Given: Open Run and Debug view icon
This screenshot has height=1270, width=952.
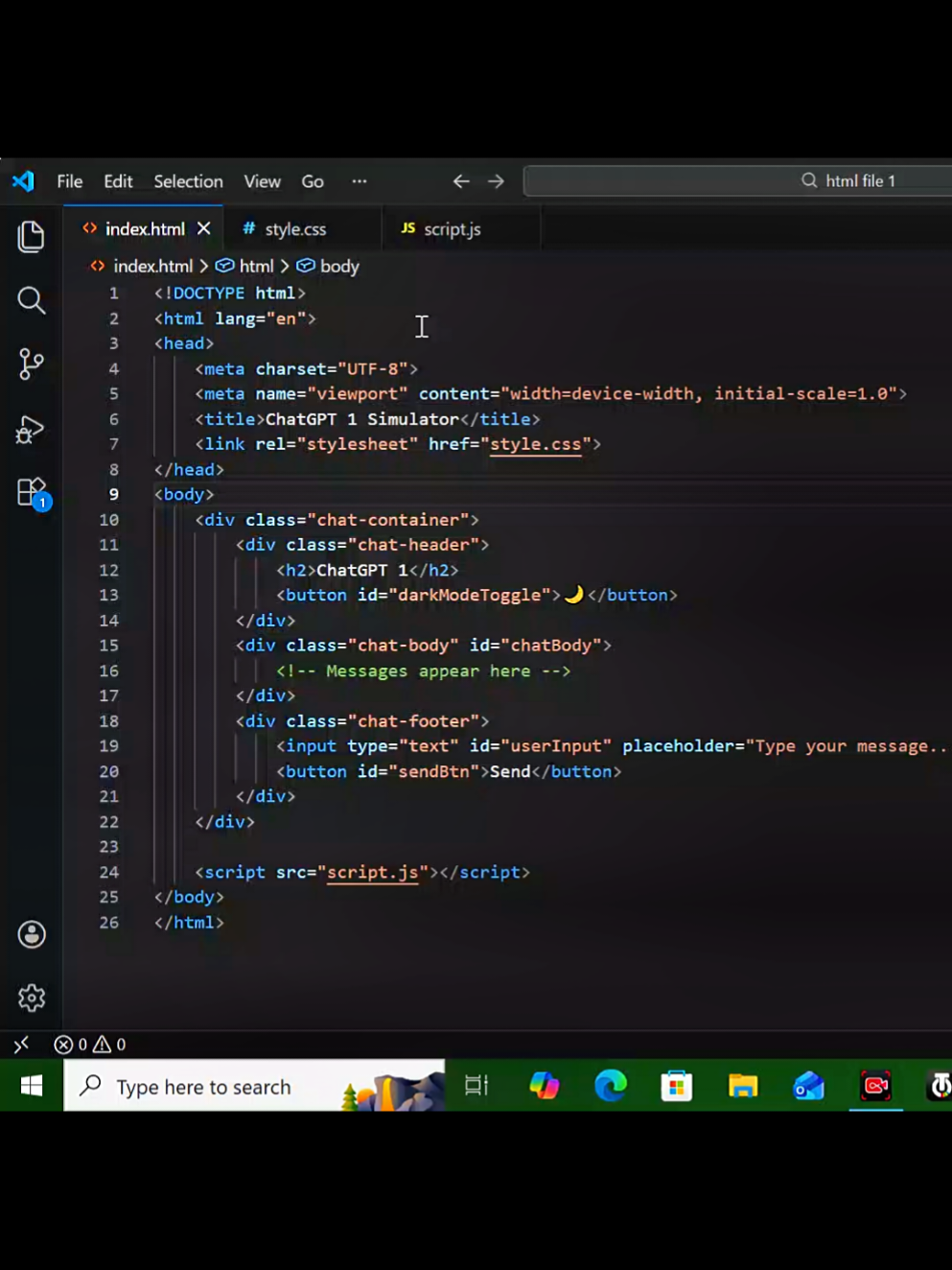Looking at the screenshot, I should [x=31, y=429].
